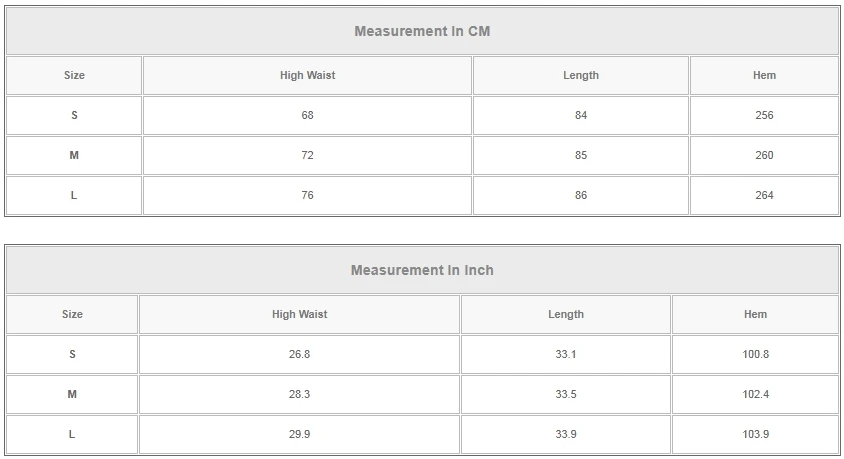Click the 28.3 high waist value
844x459 pixels.
299,394
